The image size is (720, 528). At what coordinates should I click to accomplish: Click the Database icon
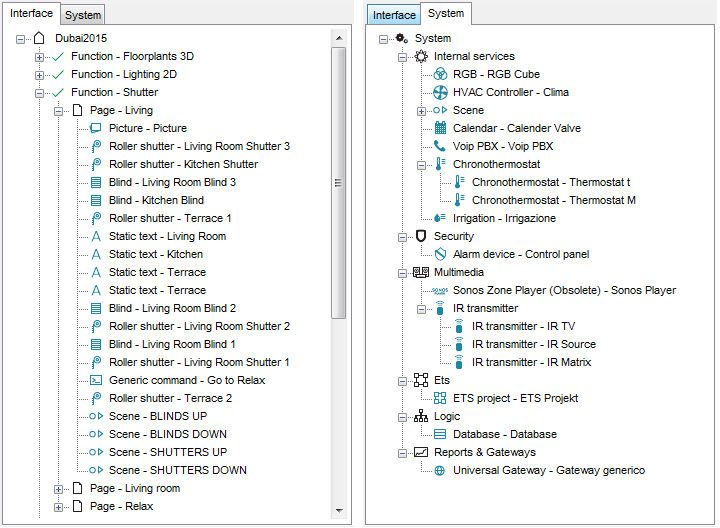pos(440,434)
